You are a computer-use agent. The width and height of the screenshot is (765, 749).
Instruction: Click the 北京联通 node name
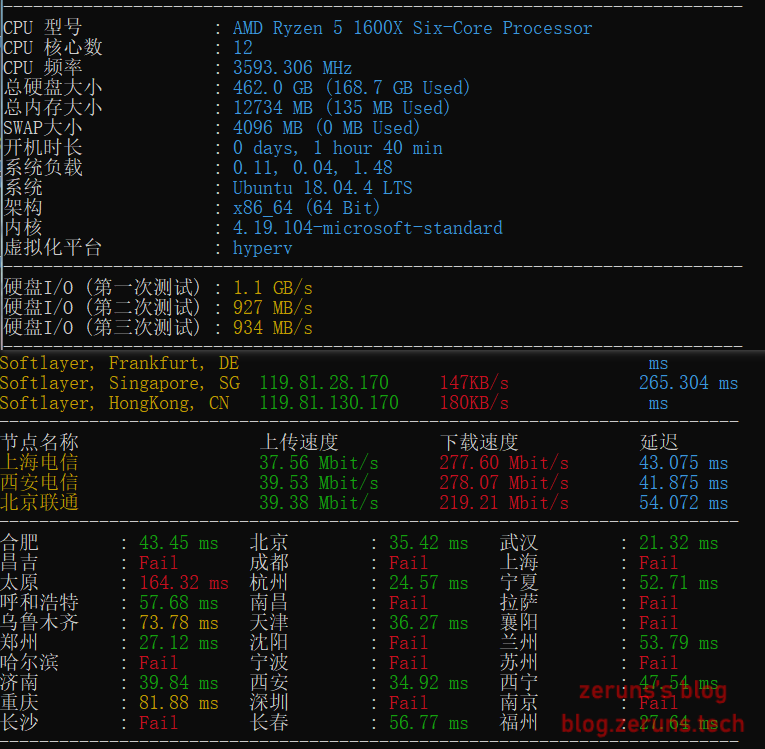pyautogui.click(x=40, y=502)
